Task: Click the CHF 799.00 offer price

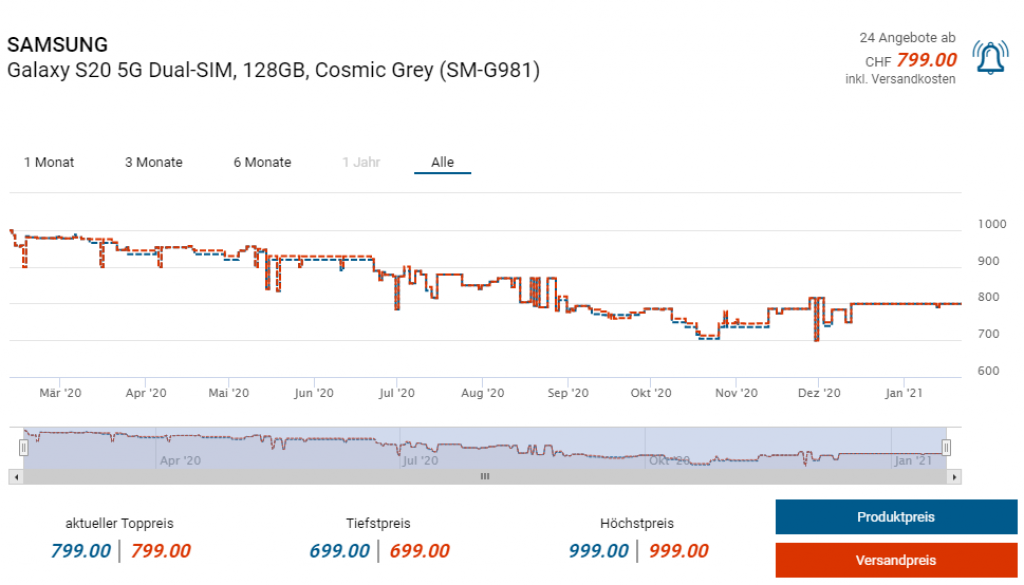Action: point(926,59)
